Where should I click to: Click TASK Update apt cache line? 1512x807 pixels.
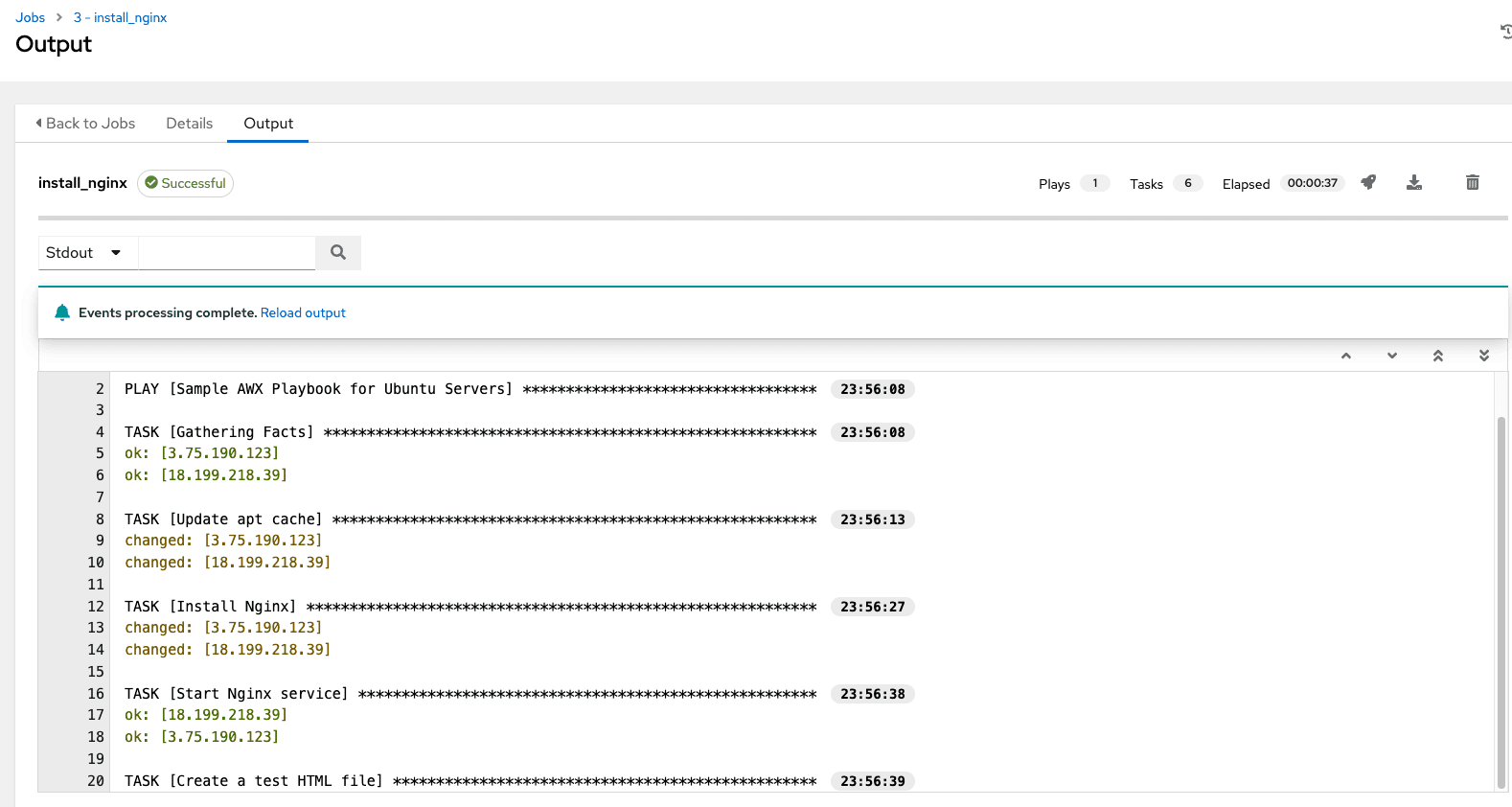470,519
